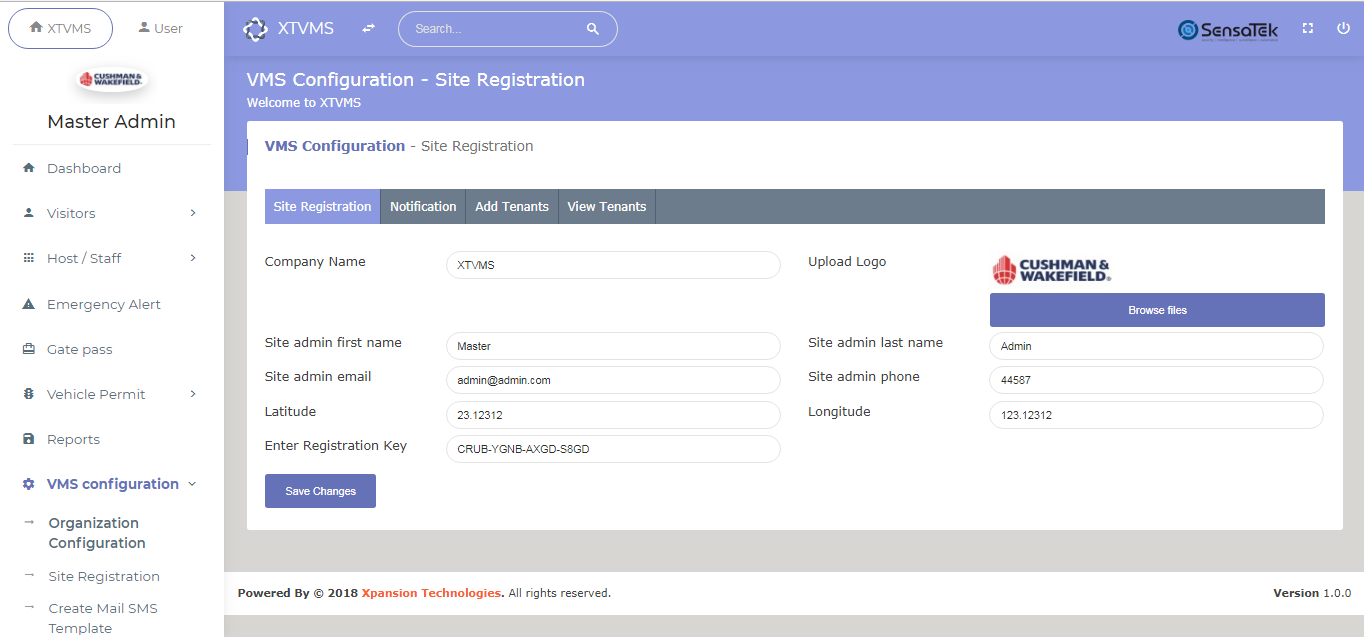The width and height of the screenshot is (1364, 637).
Task: Switch to the Notification tab
Action: click(x=423, y=207)
